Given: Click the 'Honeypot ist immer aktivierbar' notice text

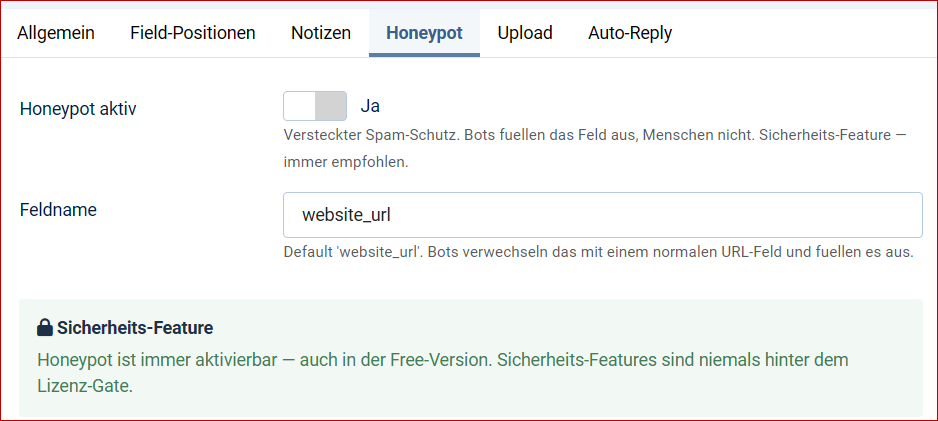Looking at the screenshot, I should pos(443,373).
